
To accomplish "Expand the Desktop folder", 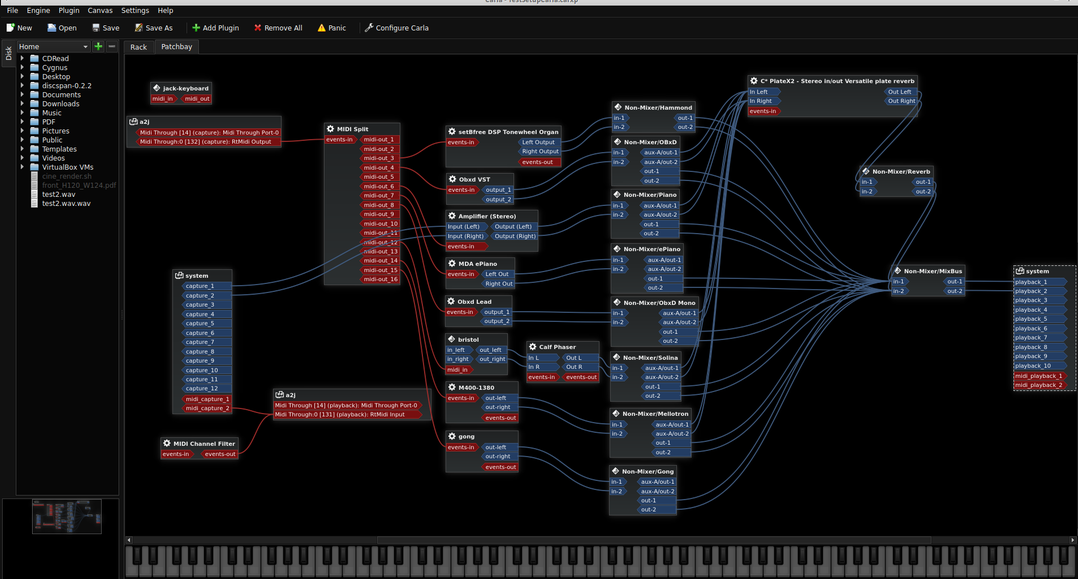I will (22, 76).
